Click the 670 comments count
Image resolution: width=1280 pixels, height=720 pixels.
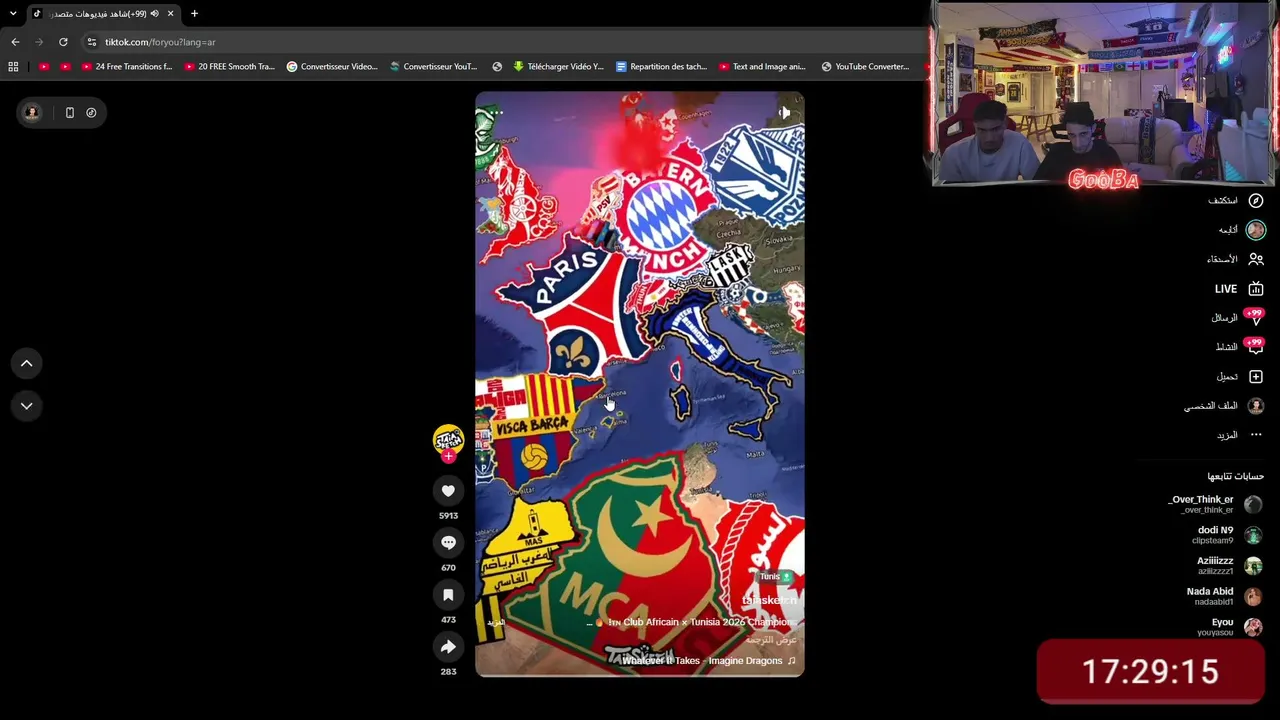pos(448,568)
